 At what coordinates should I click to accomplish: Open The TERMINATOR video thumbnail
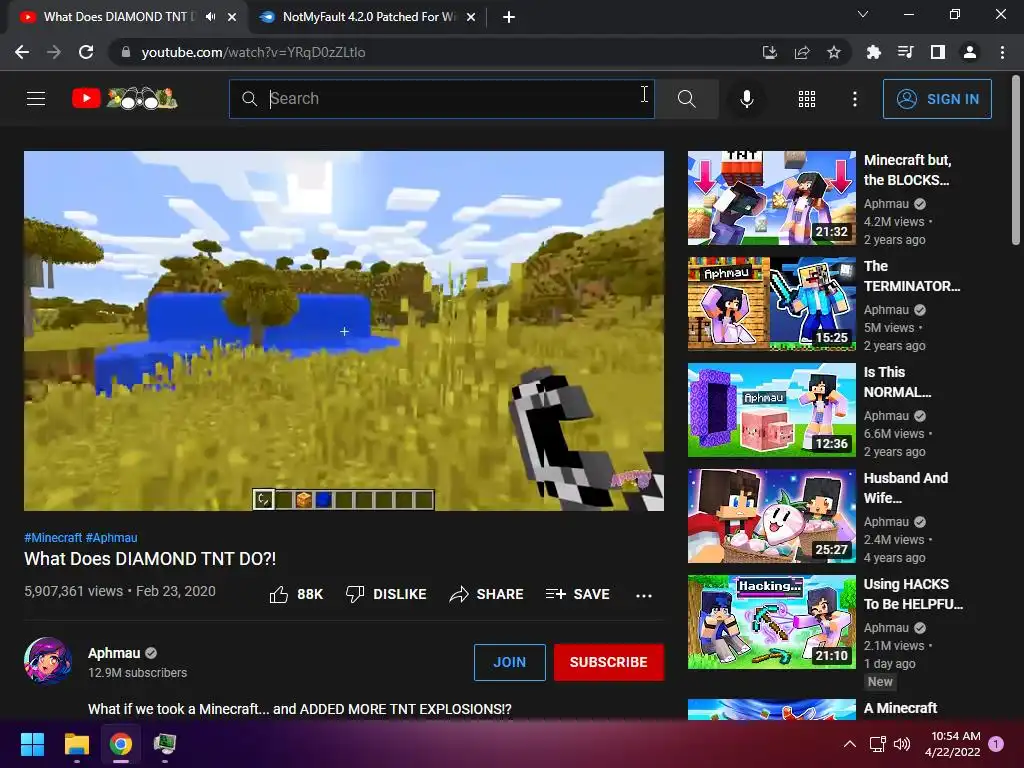pos(772,304)
